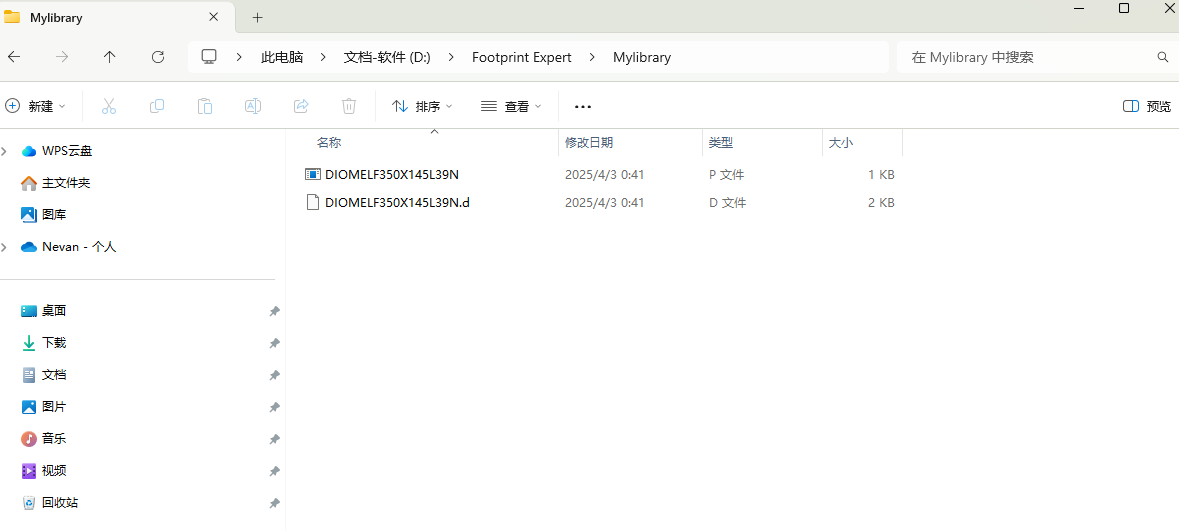The image size is (1179, 531).
Task: Click the forward navigation arrow
Action: click(x=62, y=57)
